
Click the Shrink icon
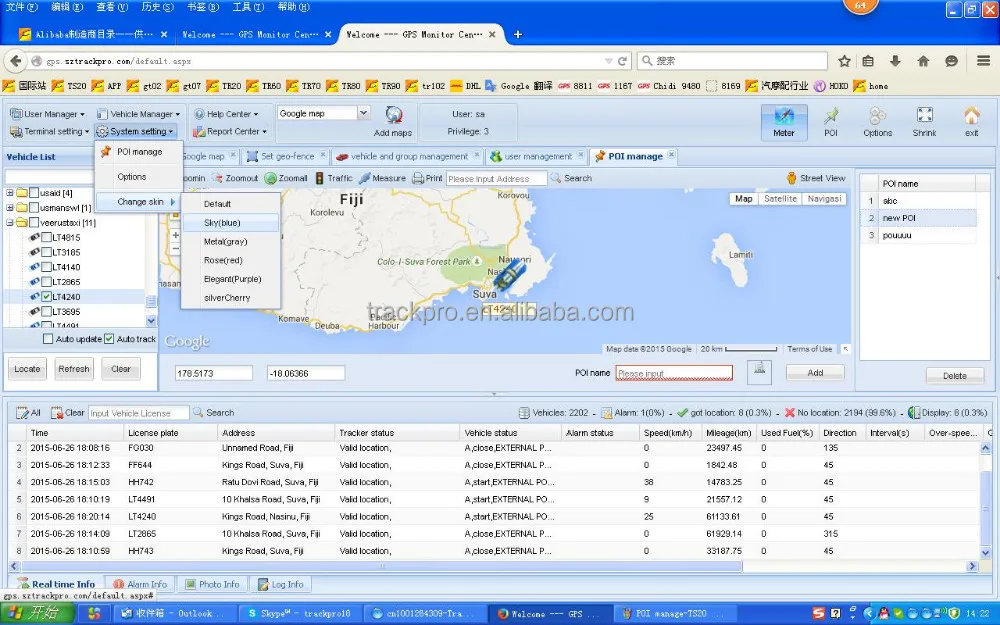click(x=925, y=116)
